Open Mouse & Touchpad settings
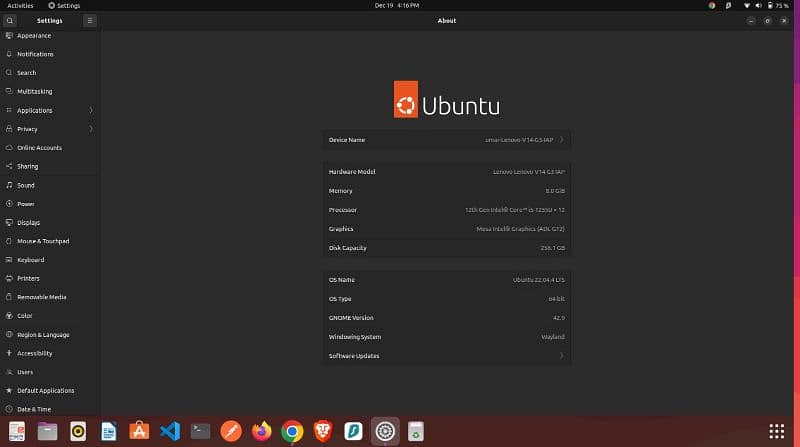 (42, 241)
